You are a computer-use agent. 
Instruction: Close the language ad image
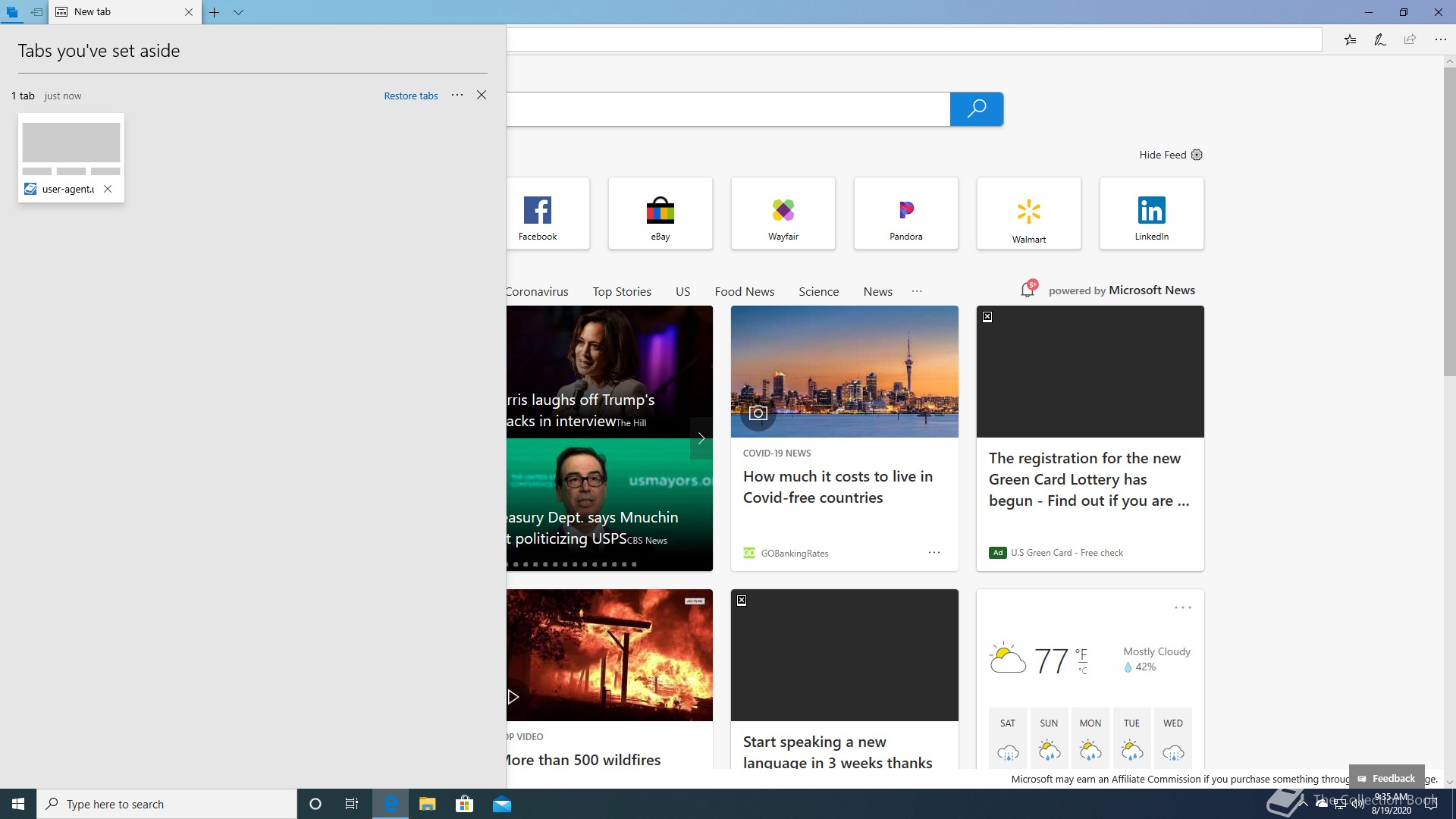(742, 601)
